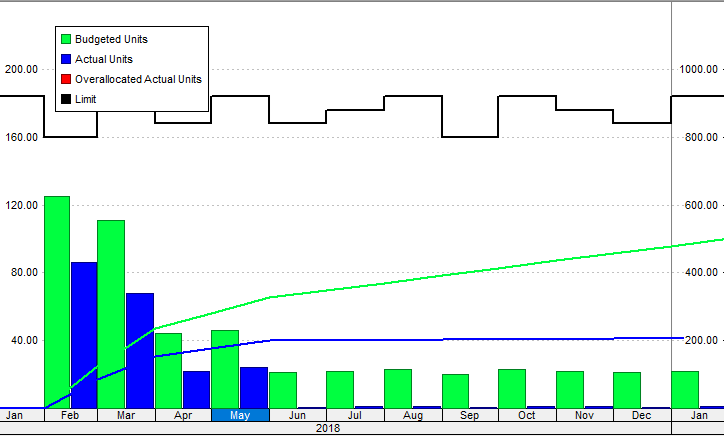Click the tall green February budgeted bar
Image resolution: width=724 pixels, height=436 pixels.
tap(57, 300)
